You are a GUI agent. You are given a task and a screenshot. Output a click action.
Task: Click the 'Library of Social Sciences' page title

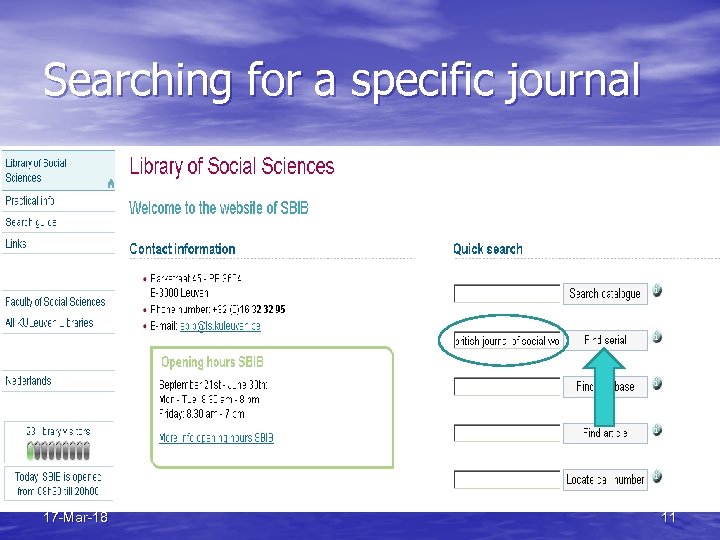232,166
